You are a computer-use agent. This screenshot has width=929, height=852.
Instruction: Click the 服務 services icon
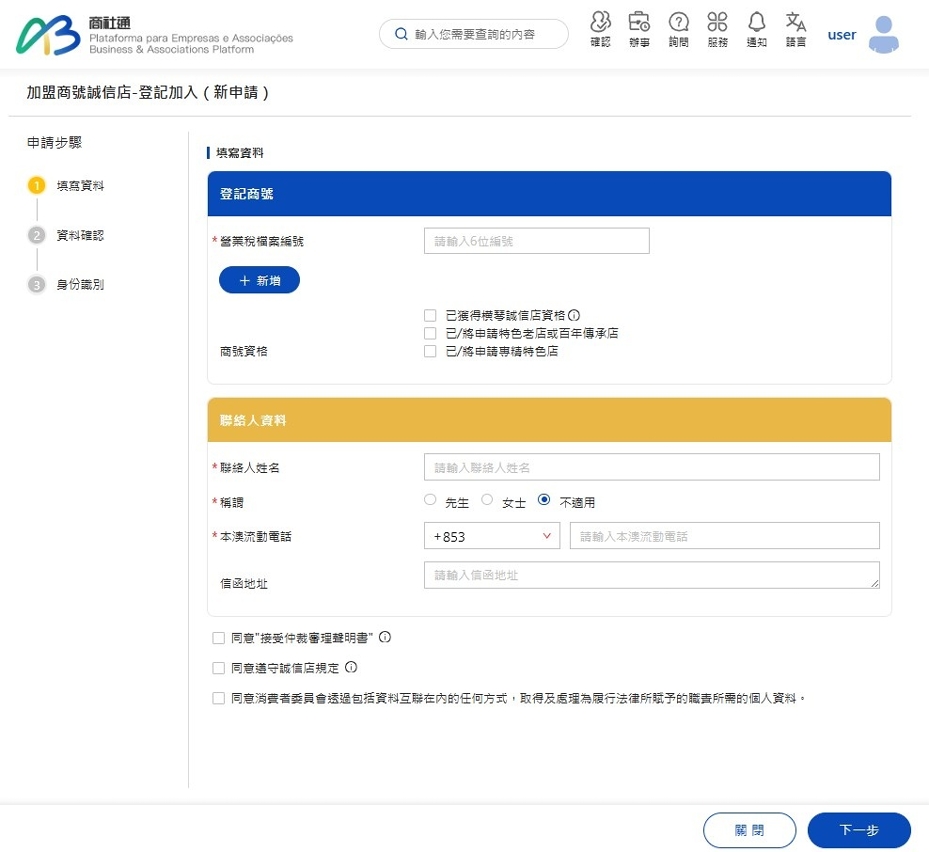coord(717,30)
